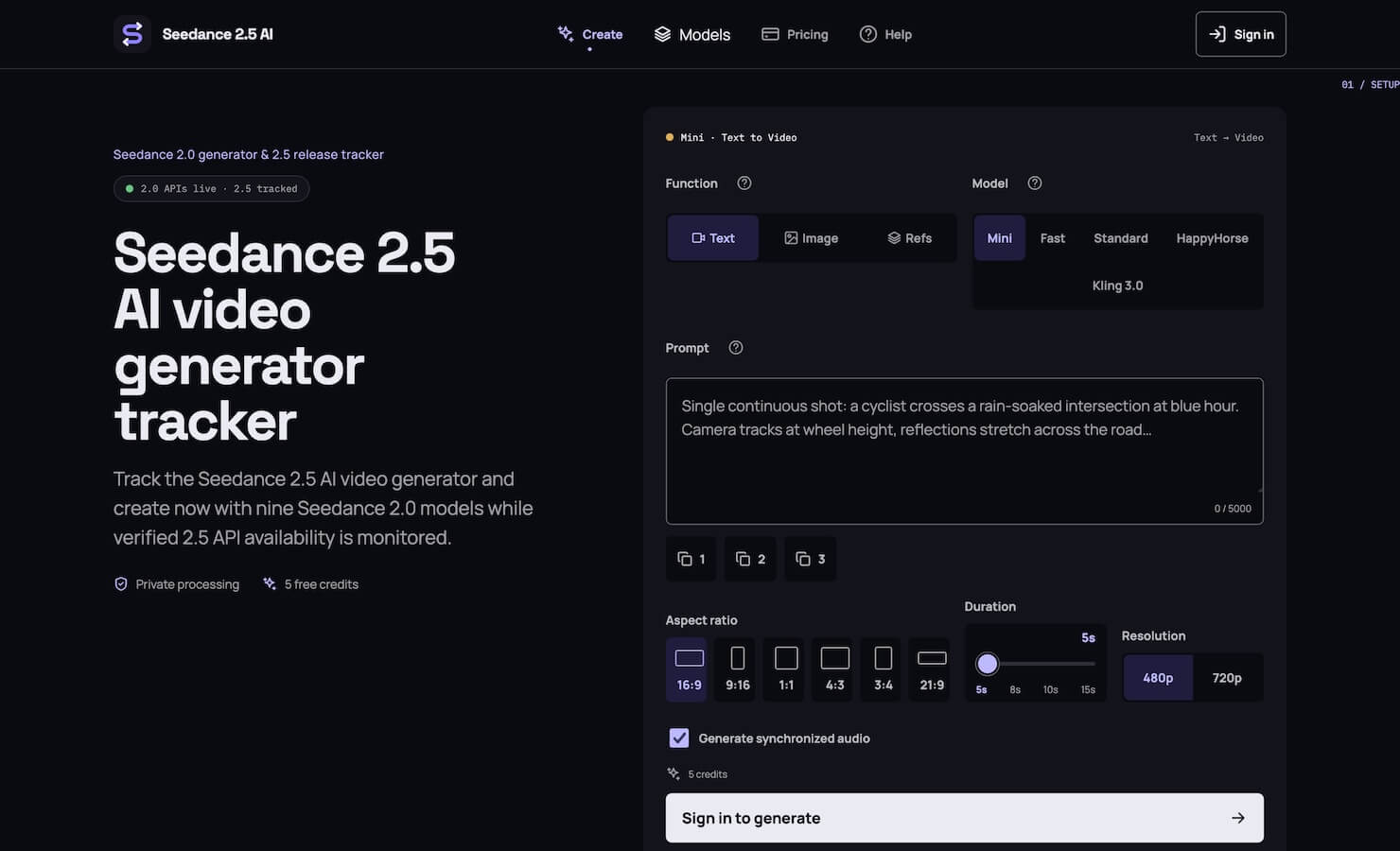Click the sparkle icon next to 5 free credits
1400x851 pixels.
[270, 584]
